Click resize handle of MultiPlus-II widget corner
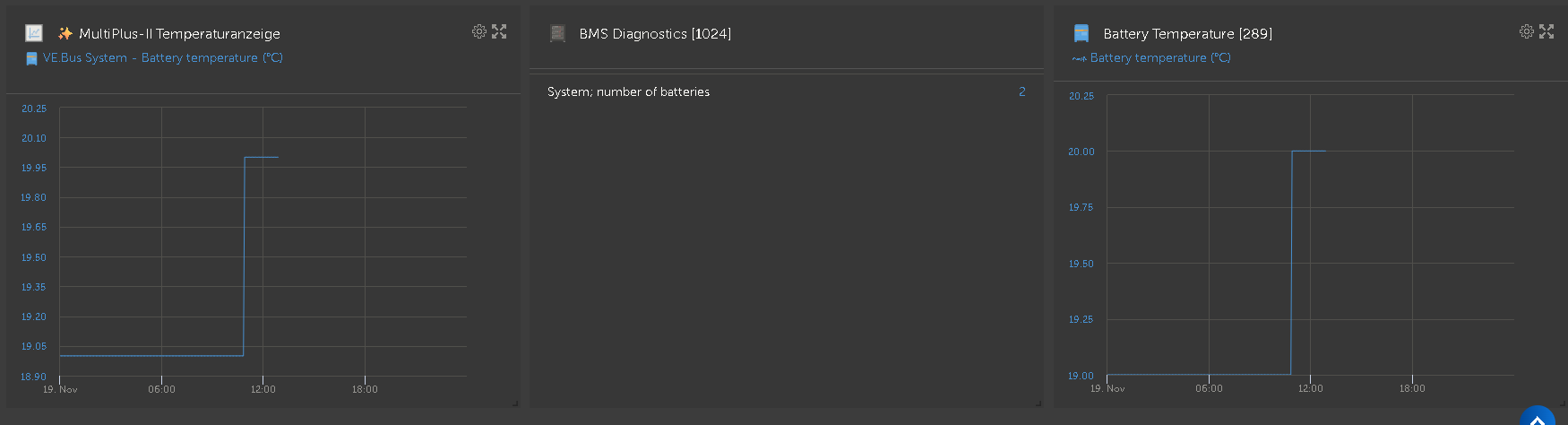 click(x=515, y=403)
